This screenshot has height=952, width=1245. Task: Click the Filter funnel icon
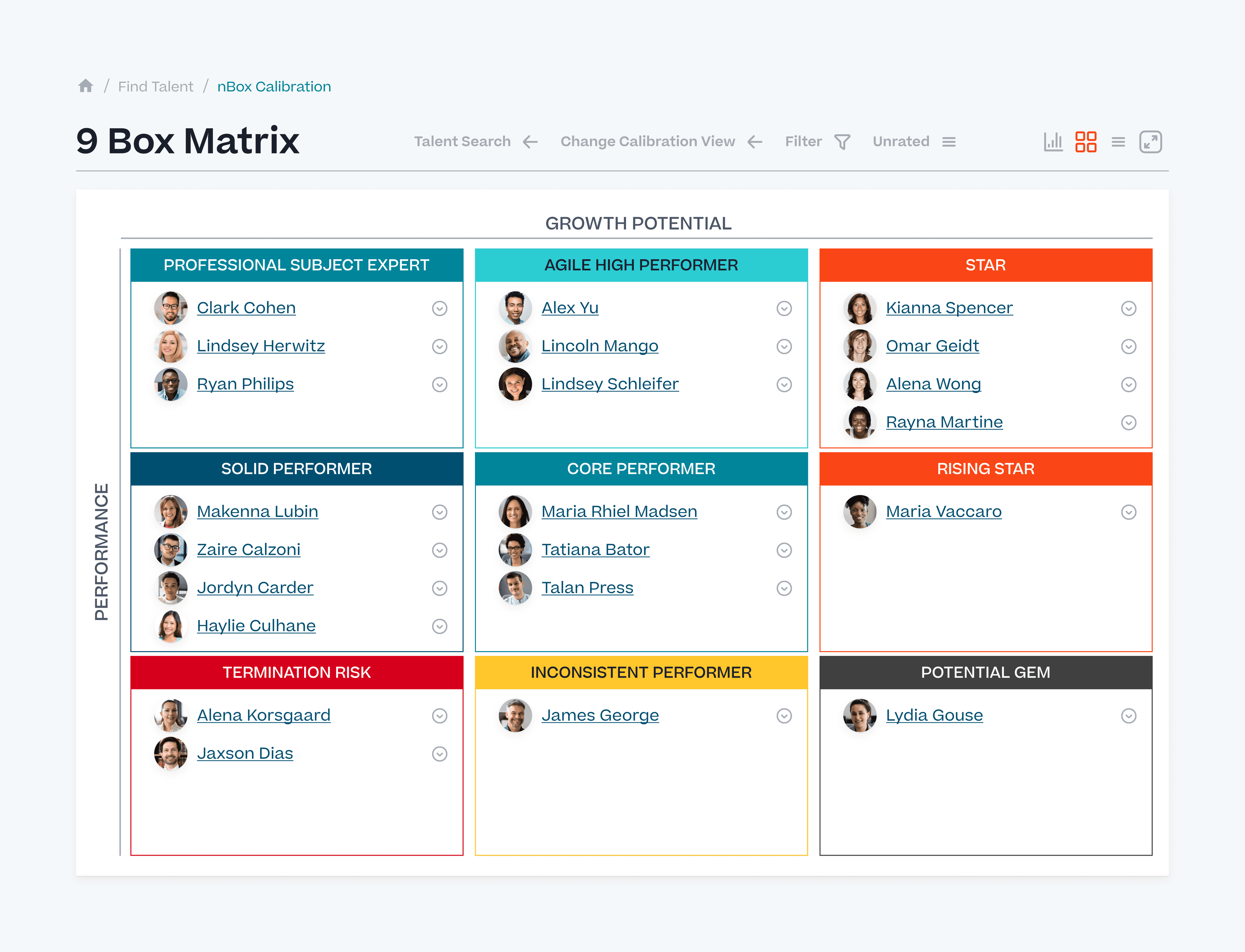(x=842, y=142)
